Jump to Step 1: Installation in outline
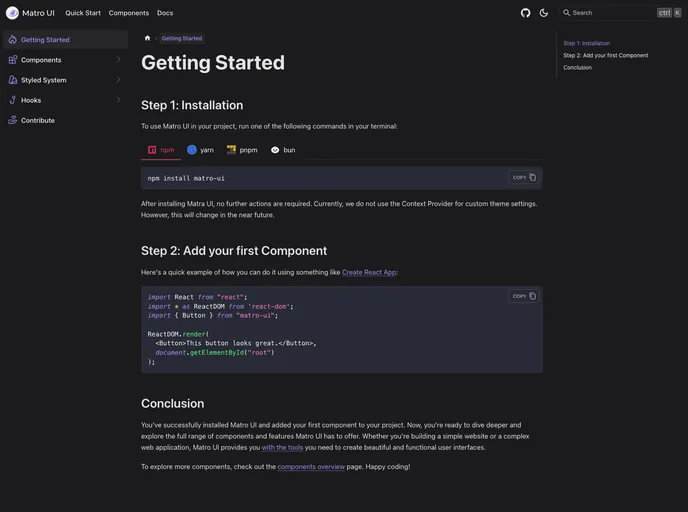The height and width of the screenshot is (512, 688). pos(586,43)
